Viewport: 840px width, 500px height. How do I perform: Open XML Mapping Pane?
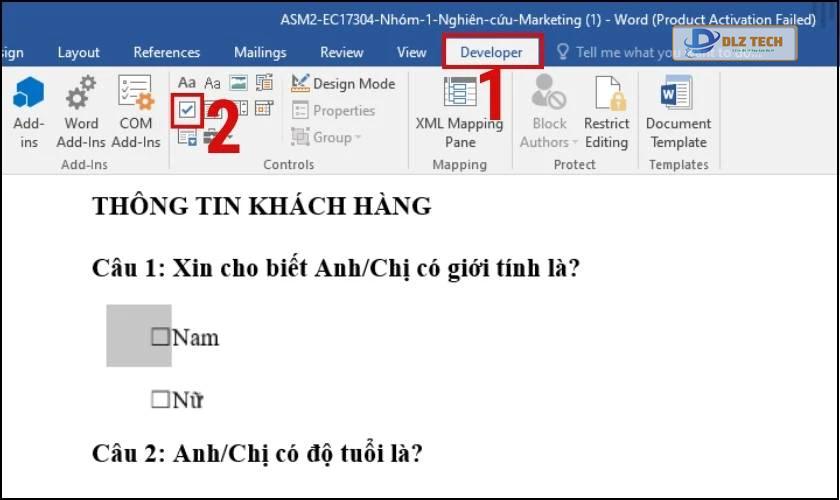click(460, 113)
